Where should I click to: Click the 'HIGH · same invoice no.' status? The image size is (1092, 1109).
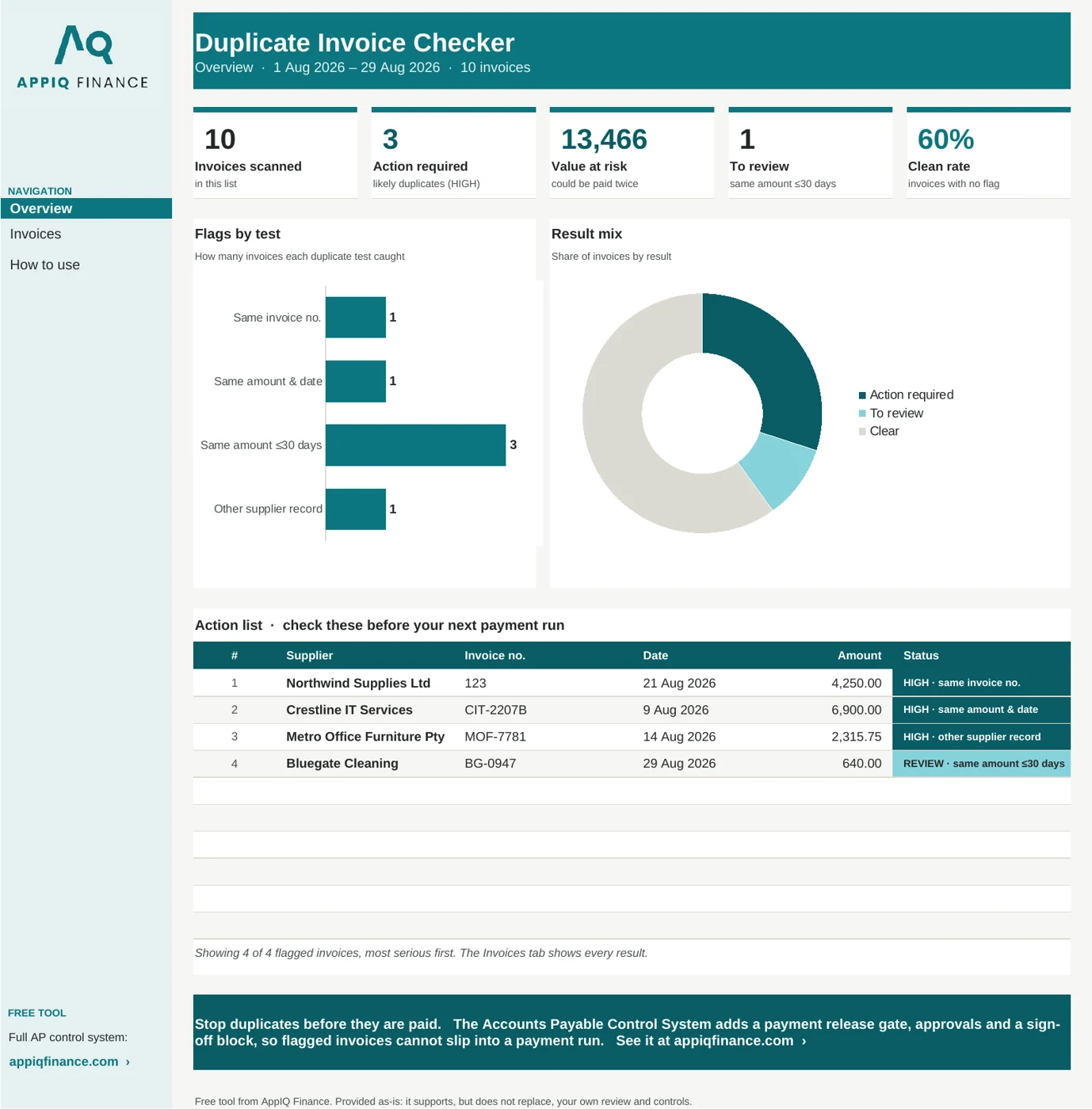pyautogui.click(x=981, y=683)
